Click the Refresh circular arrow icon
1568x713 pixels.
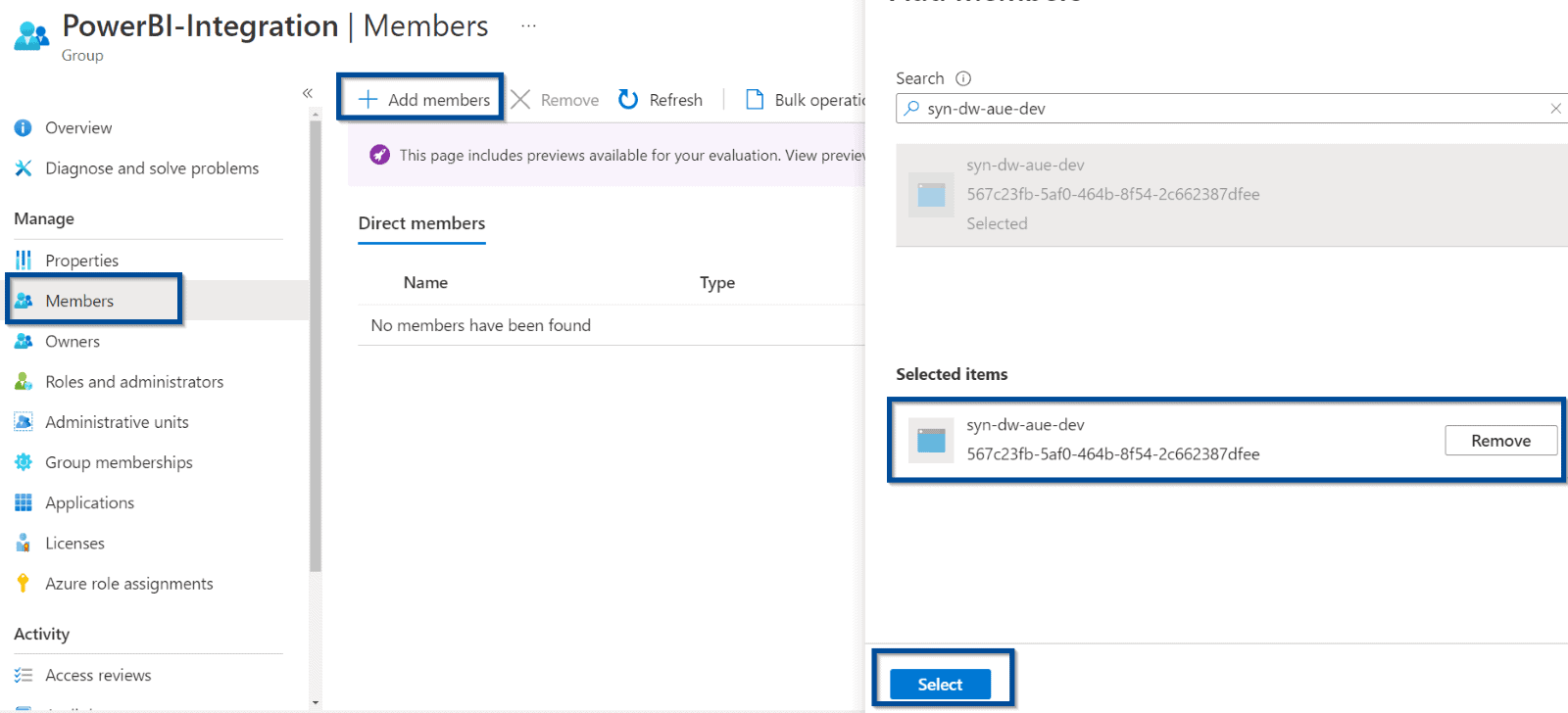tap(628, 99)
